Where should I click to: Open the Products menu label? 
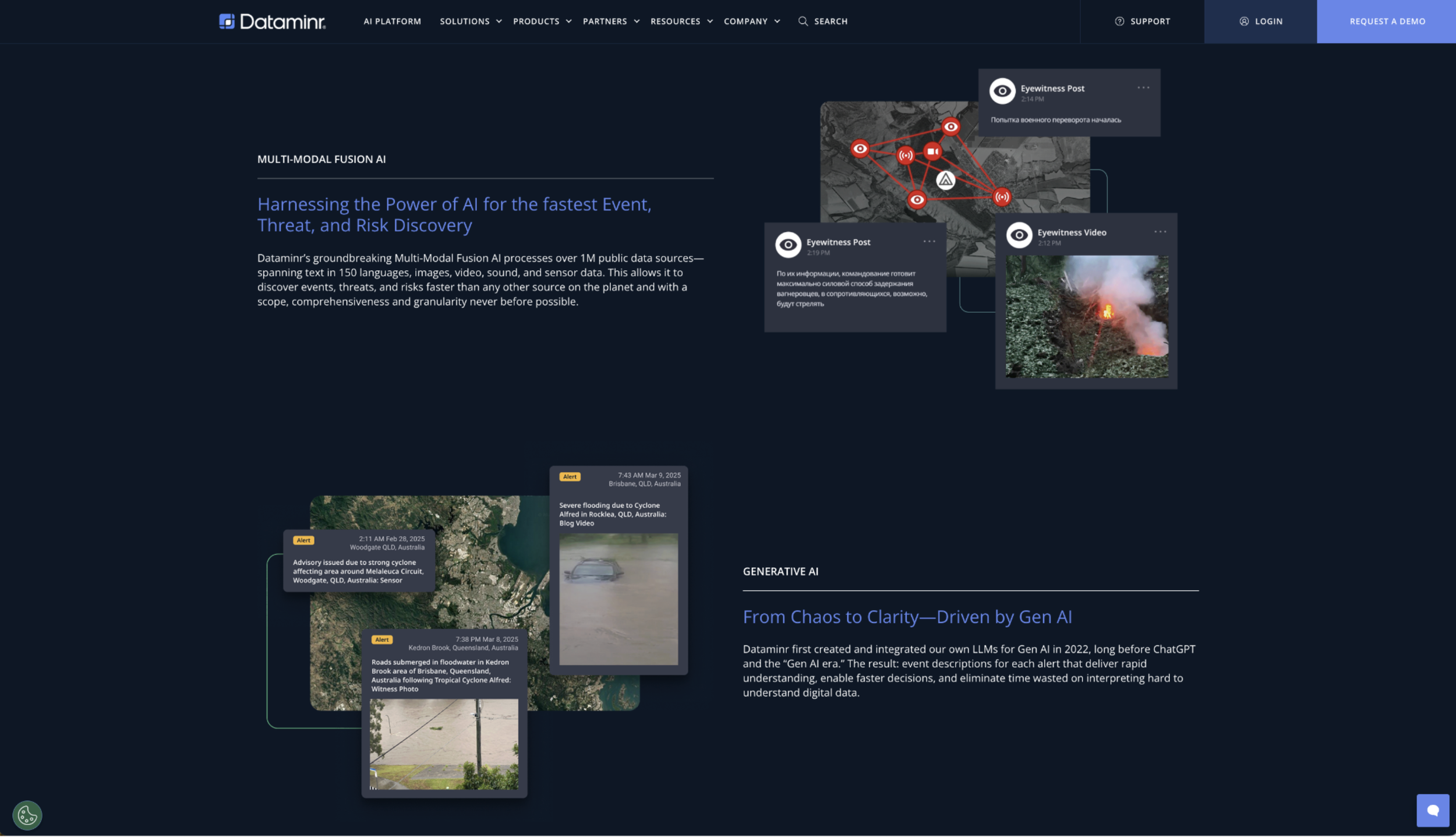(536, 22)
